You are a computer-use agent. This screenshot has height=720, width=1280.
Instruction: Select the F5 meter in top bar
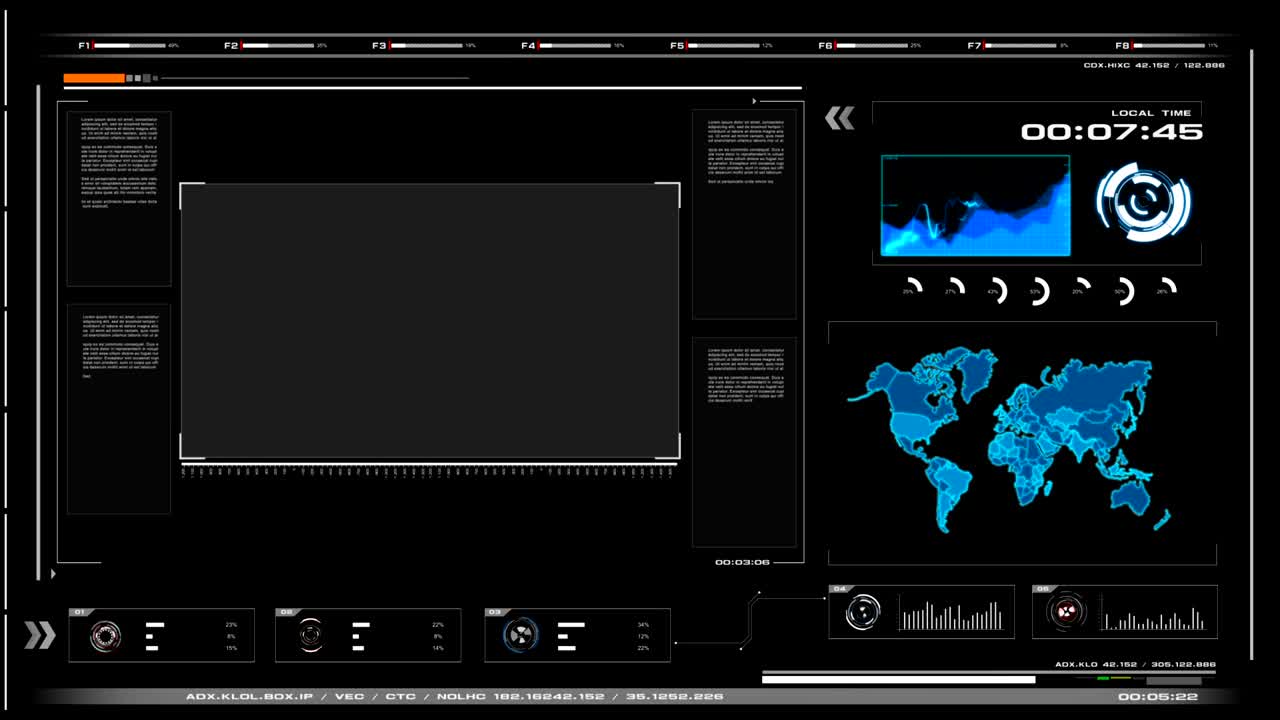(721, 46)
